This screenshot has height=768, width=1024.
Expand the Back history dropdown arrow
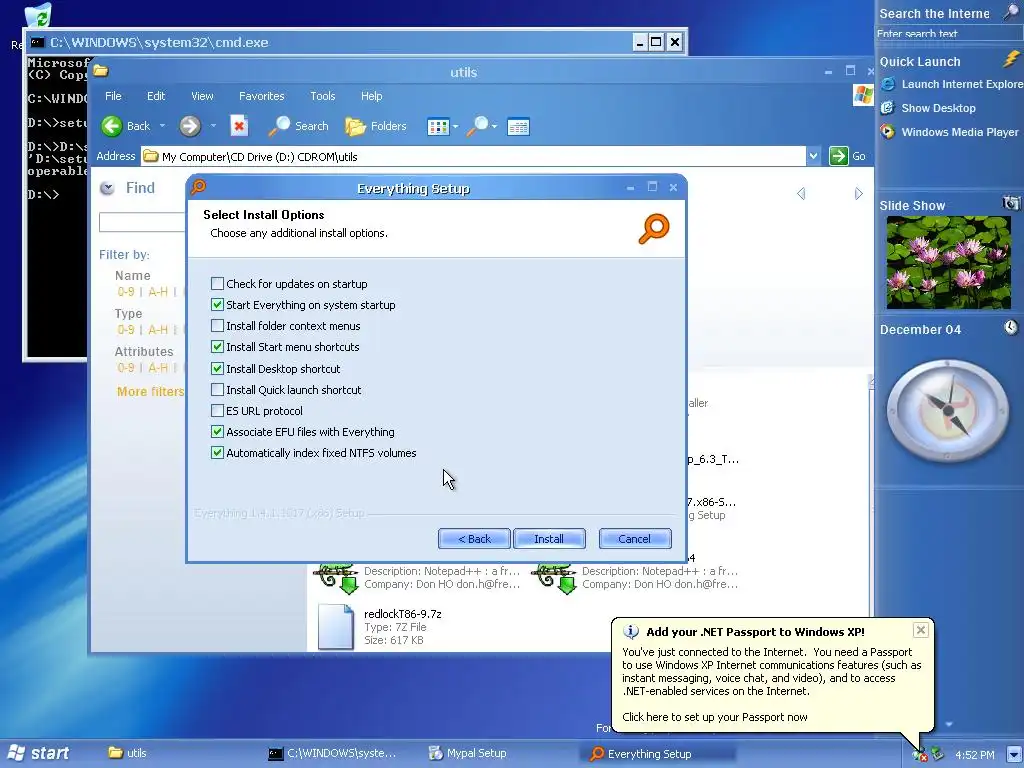tap(162, 126)
